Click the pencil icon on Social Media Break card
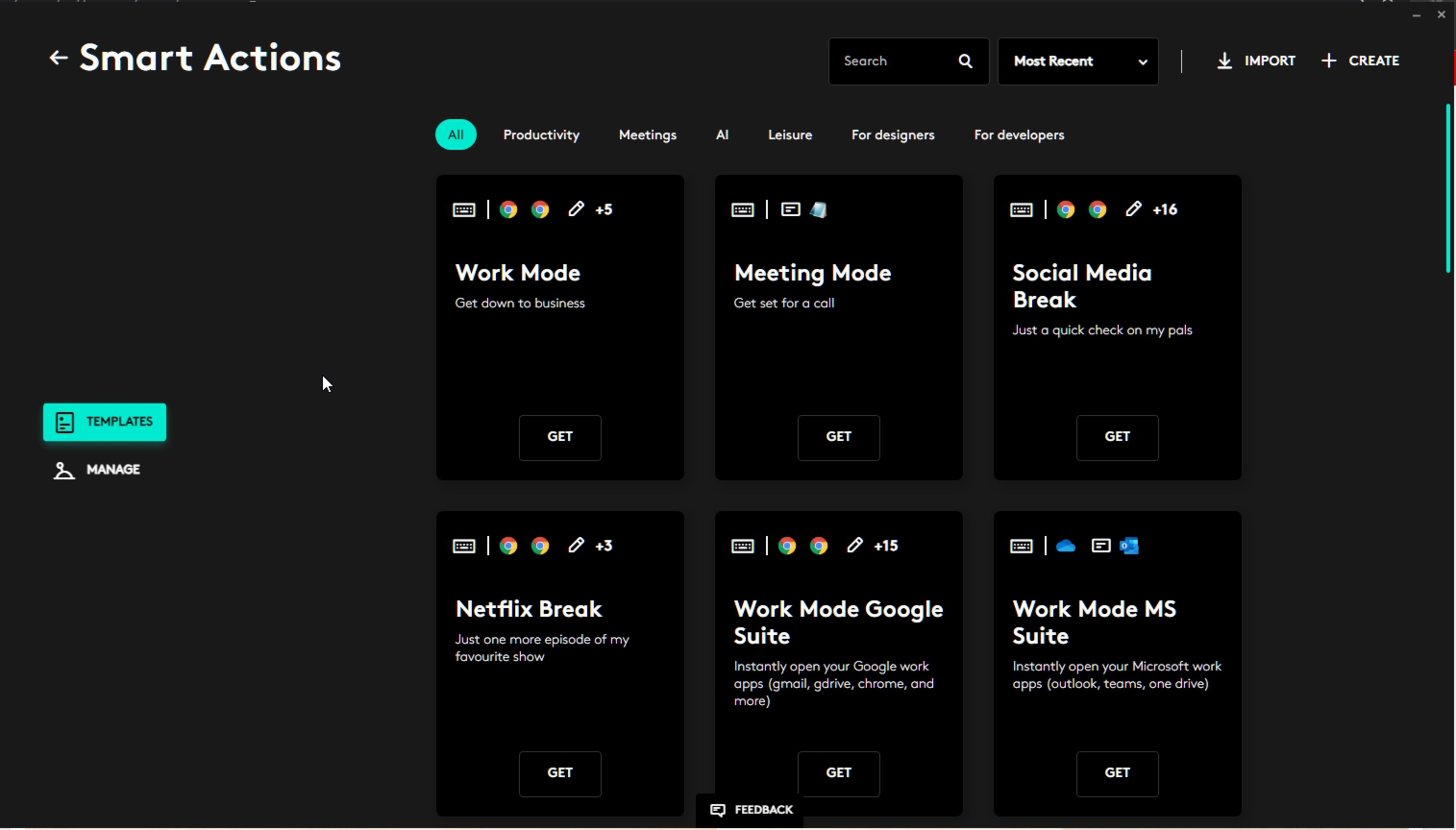 (x=1133, y=209)
